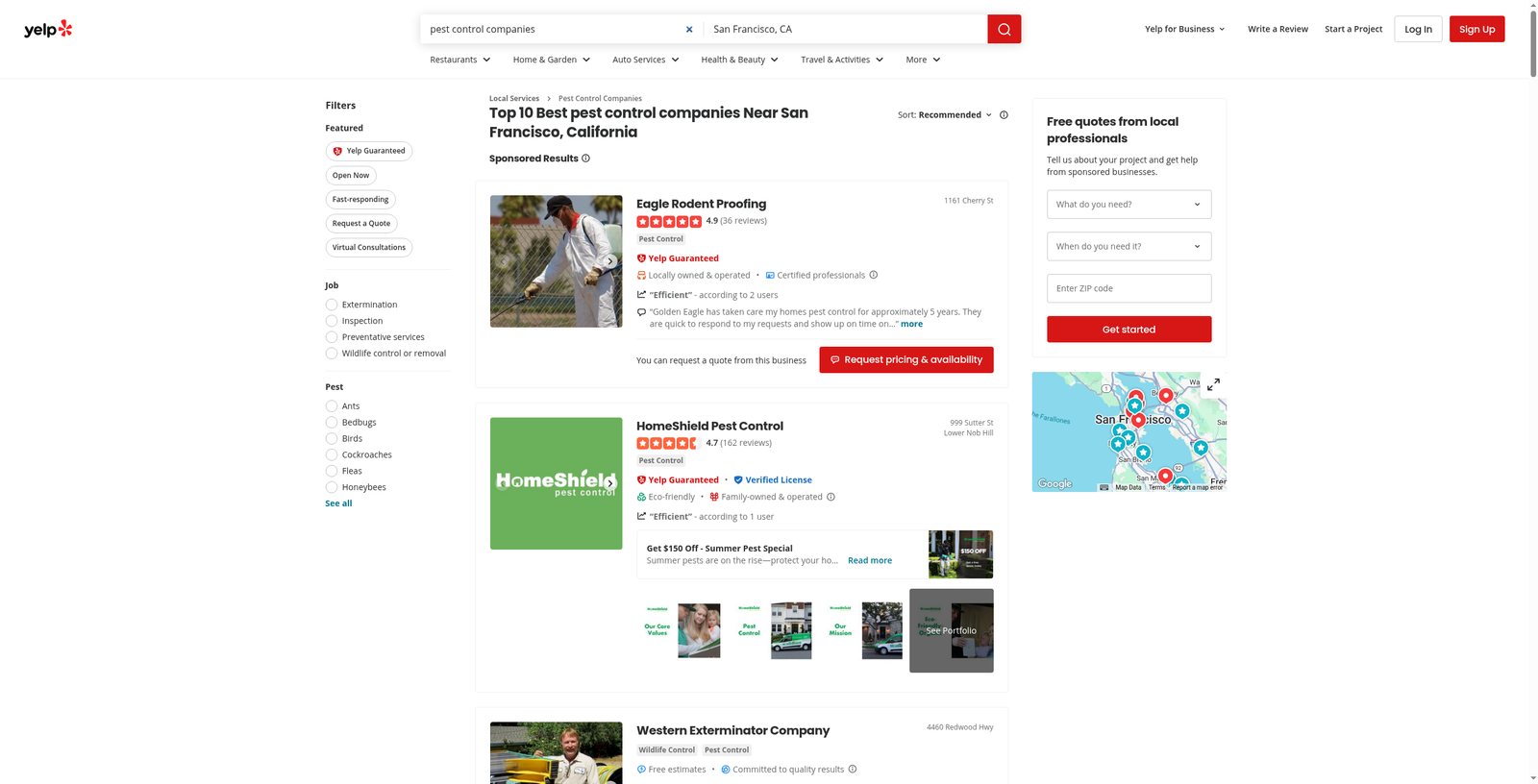Select the Extermination job option
Image resolution: width=1538 pixels, height=784 pixels.
pos(332,305)
